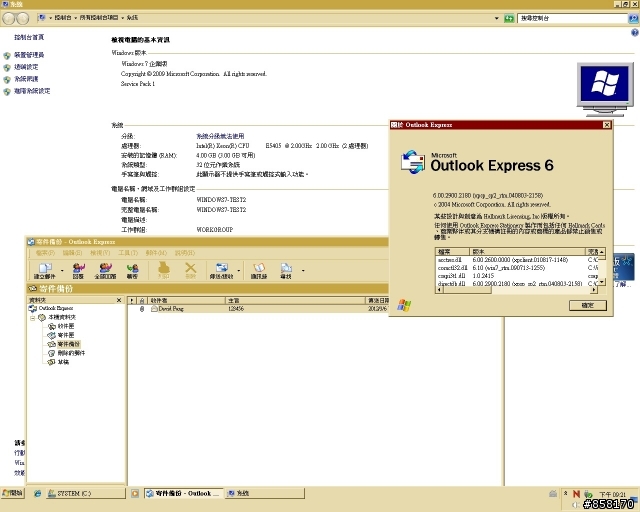Open 遠端設定 link in System window
This screenshot has height=512, width=640.
[x=26, y=67]
